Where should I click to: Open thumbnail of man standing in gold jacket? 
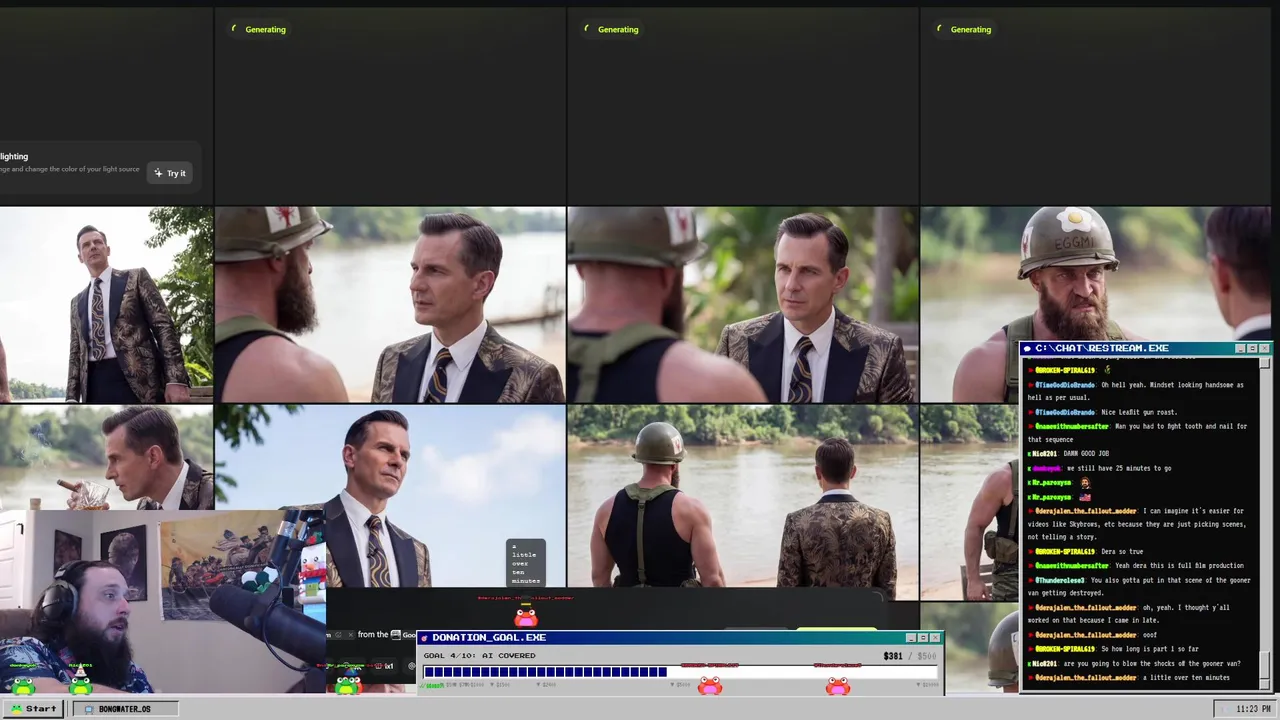pos(106,304)
